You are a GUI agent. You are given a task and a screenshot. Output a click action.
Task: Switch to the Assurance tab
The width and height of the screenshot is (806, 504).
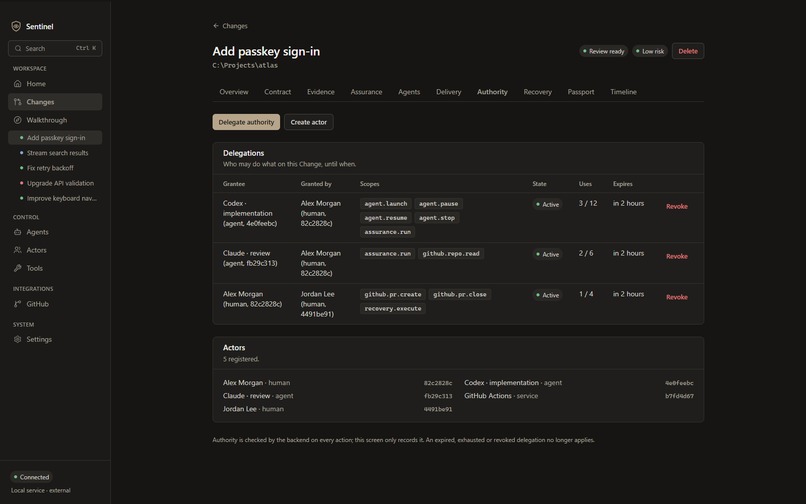click(366, 92)
